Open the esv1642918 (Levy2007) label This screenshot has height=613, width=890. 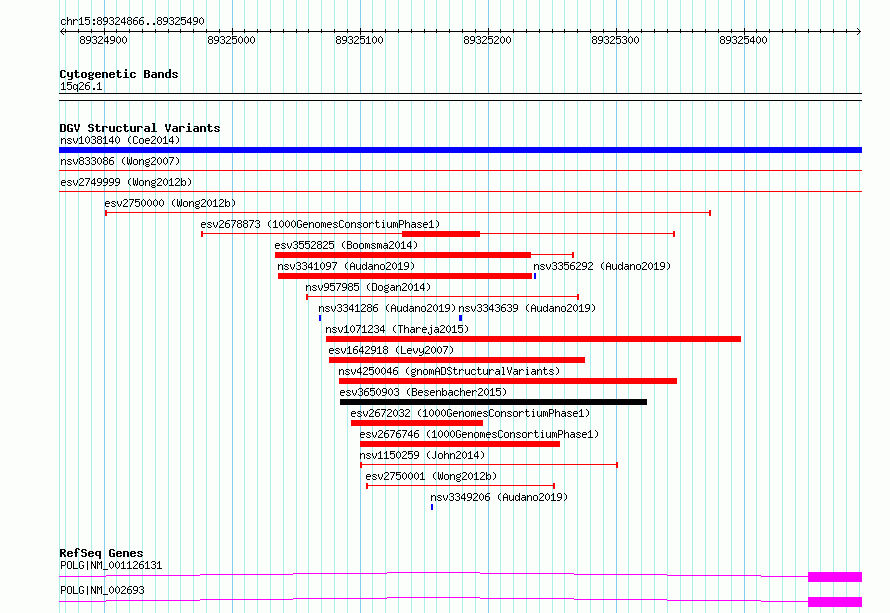(x=391, y=350)
